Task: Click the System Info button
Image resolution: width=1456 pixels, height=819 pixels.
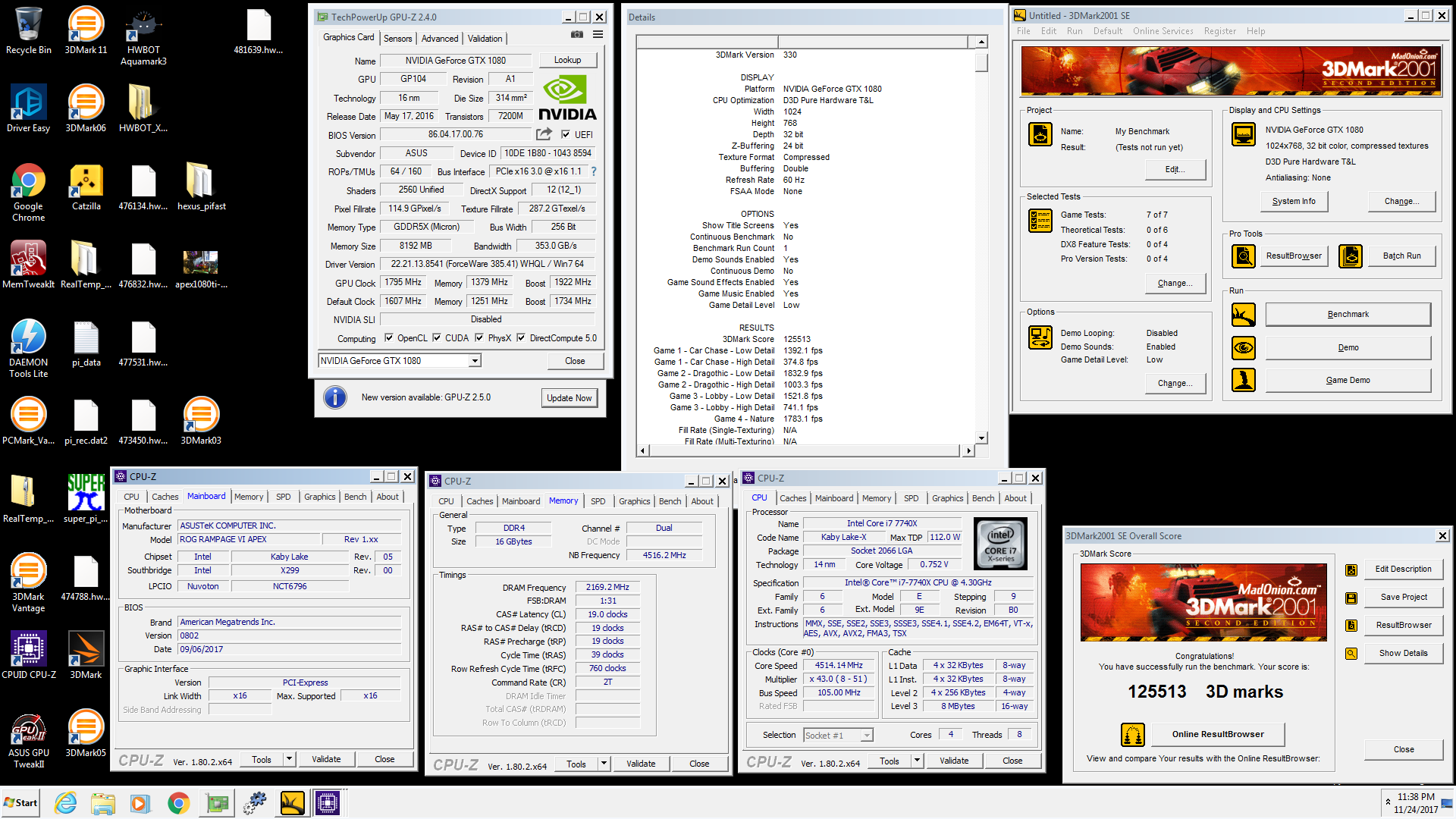Action: tap(1294, 201)
